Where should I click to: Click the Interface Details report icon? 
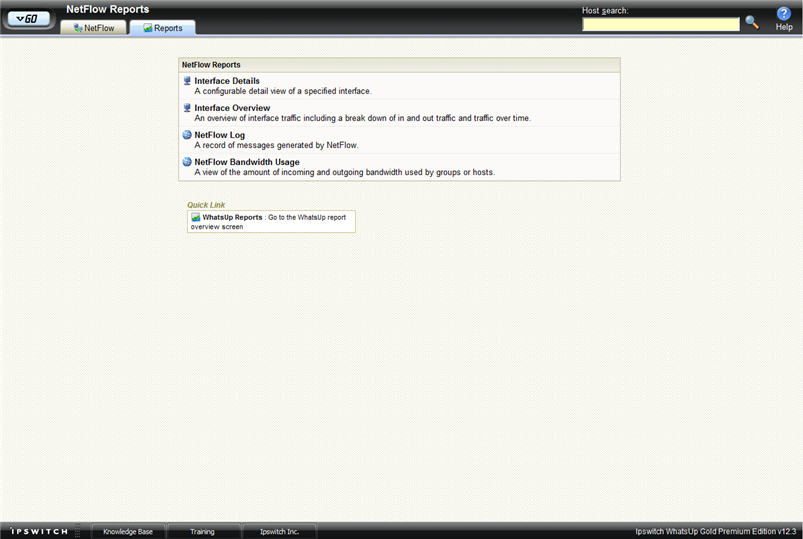187,81
